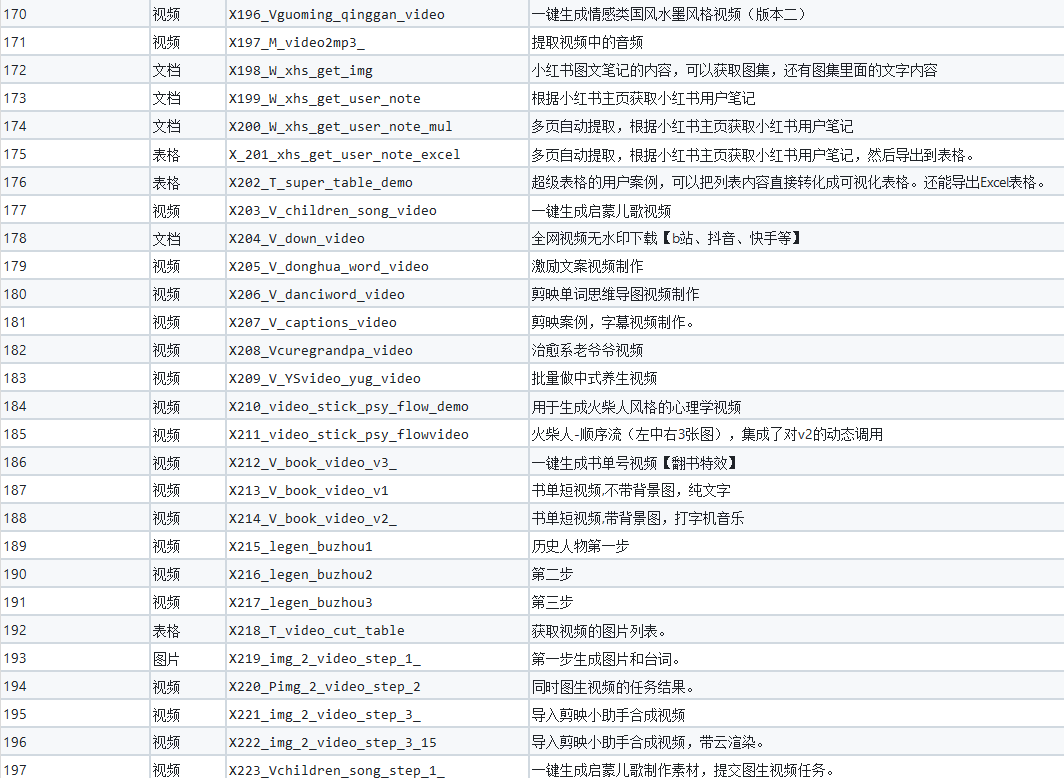Click description 第一步生成图片和台词。
1064x778 pixels.
(605, 659)
